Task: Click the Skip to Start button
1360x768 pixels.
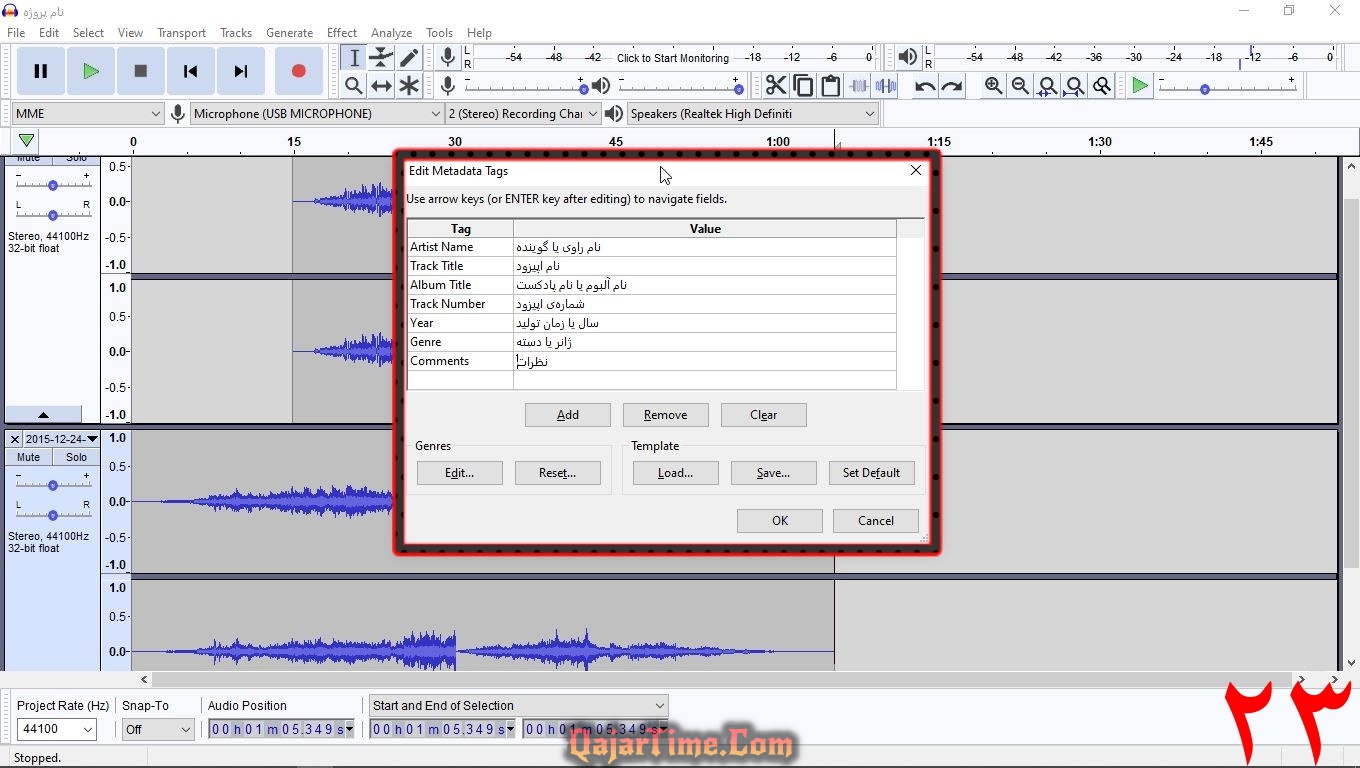Action: 190,71
